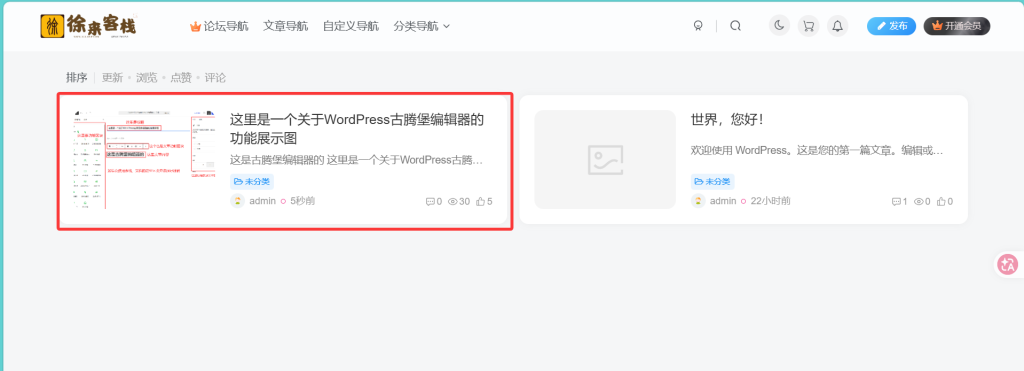Open the shopping cart icon
1024x371 pixels.
(808, 26)
